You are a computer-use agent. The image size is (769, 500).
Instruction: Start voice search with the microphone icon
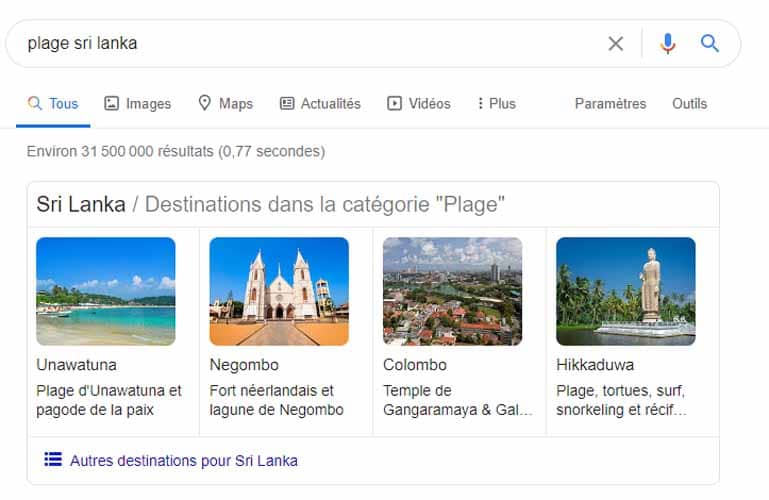point(667,44)
